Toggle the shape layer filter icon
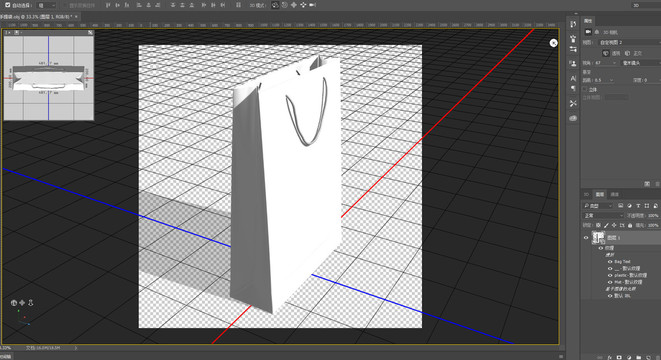The width and height of the screenshot is (661, 360). [x=647, y=206]
